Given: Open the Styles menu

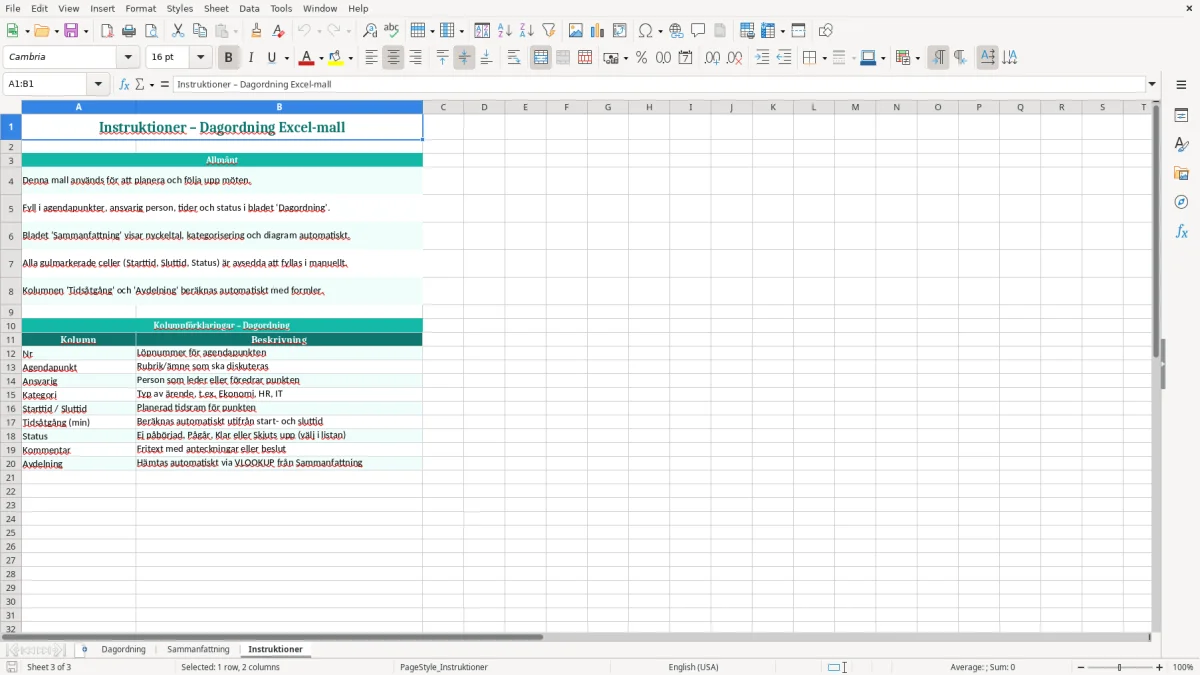Looking at the screenshot, I should [x=180, y=8].
